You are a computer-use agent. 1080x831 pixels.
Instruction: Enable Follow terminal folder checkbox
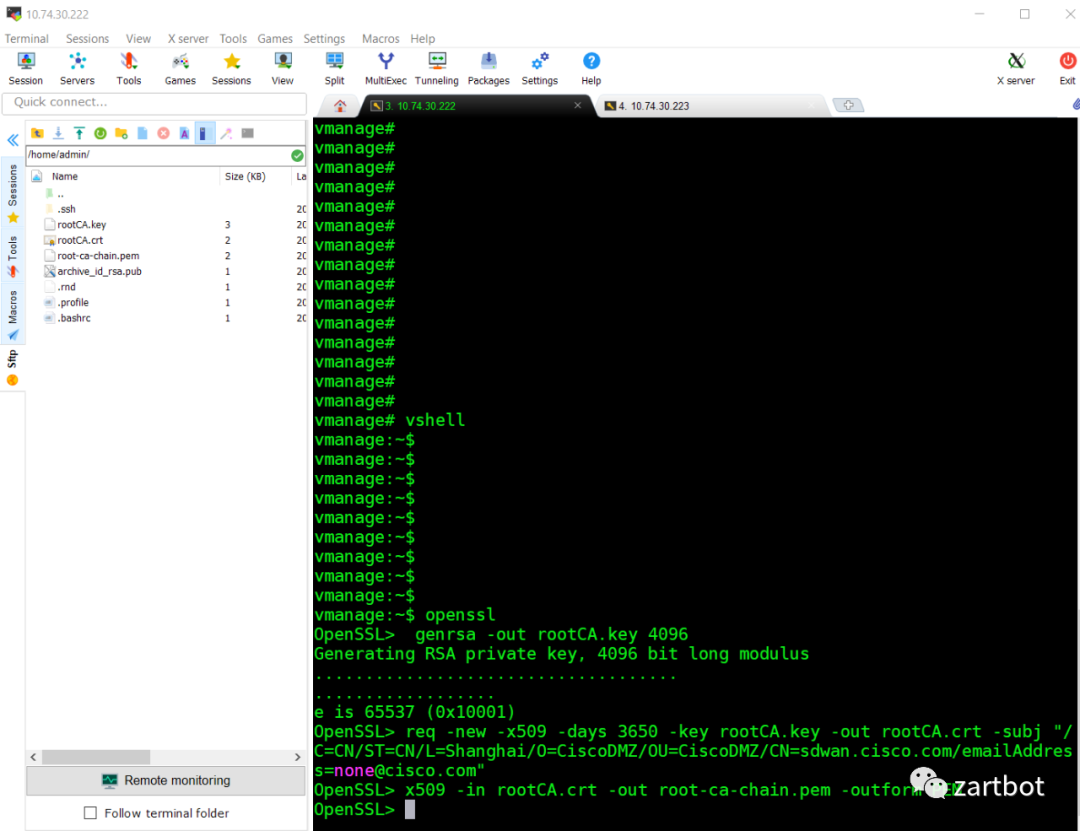click(x=90, y=813)
